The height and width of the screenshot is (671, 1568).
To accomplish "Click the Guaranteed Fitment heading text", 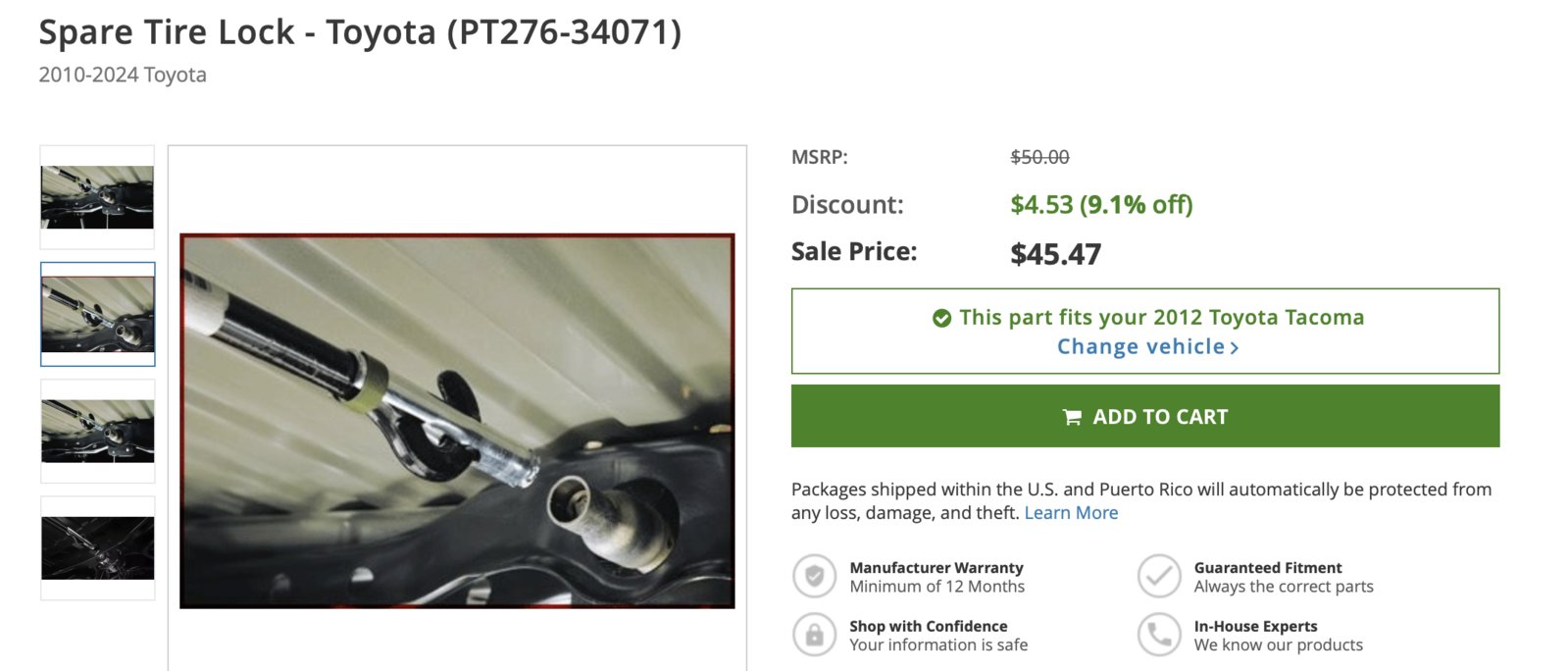I will (x=1267, y=567).
